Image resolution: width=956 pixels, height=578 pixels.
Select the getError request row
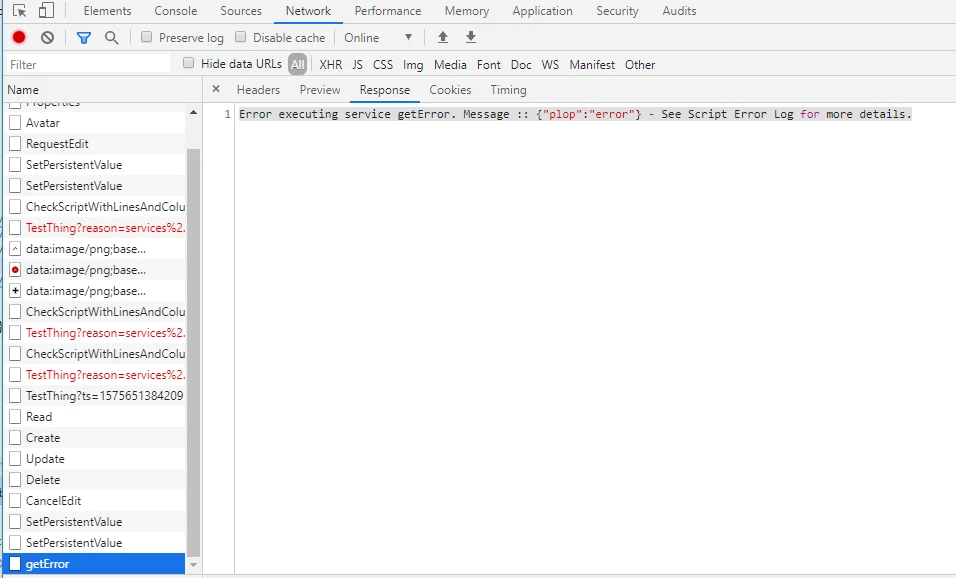tap(95, 563)
